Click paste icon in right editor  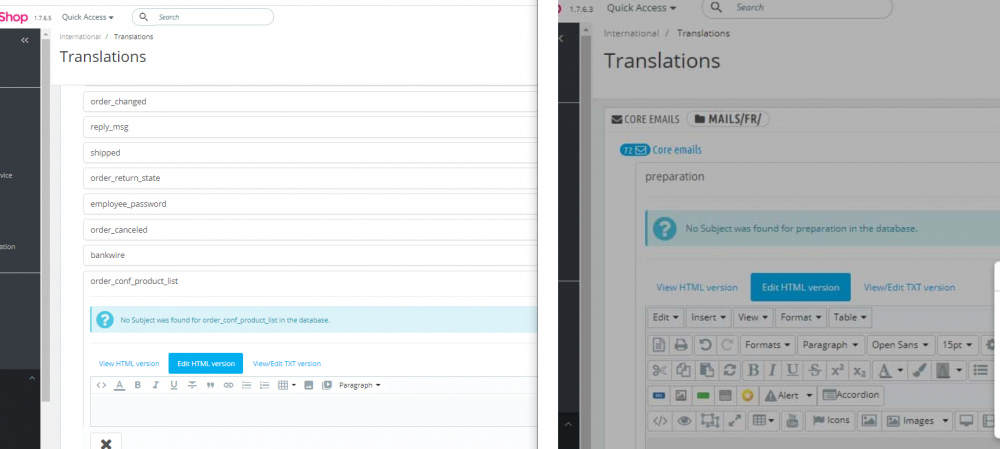(x=706, y=370)
